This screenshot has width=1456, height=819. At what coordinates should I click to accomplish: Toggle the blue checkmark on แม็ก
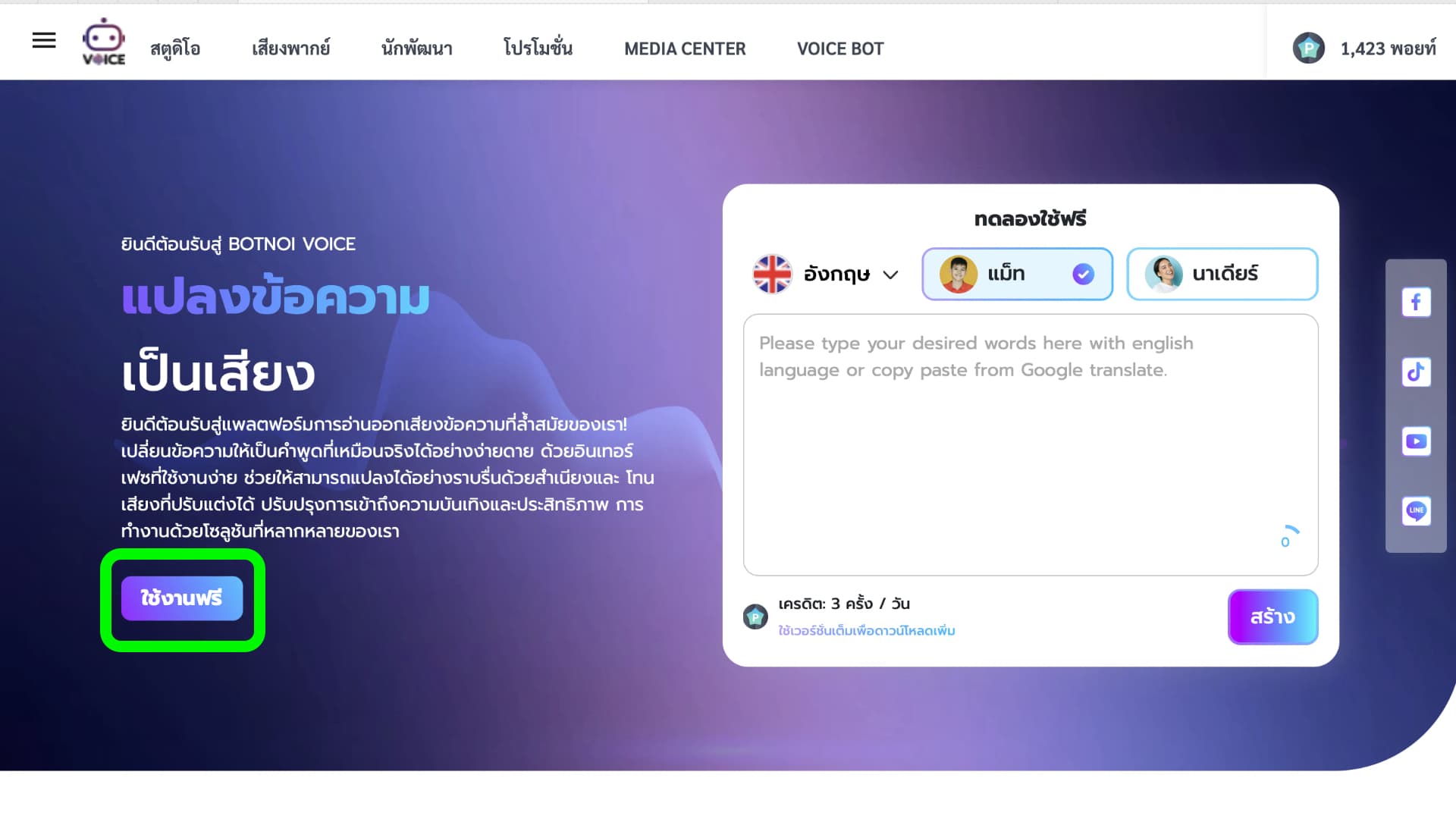click(x=1083, y=274)
